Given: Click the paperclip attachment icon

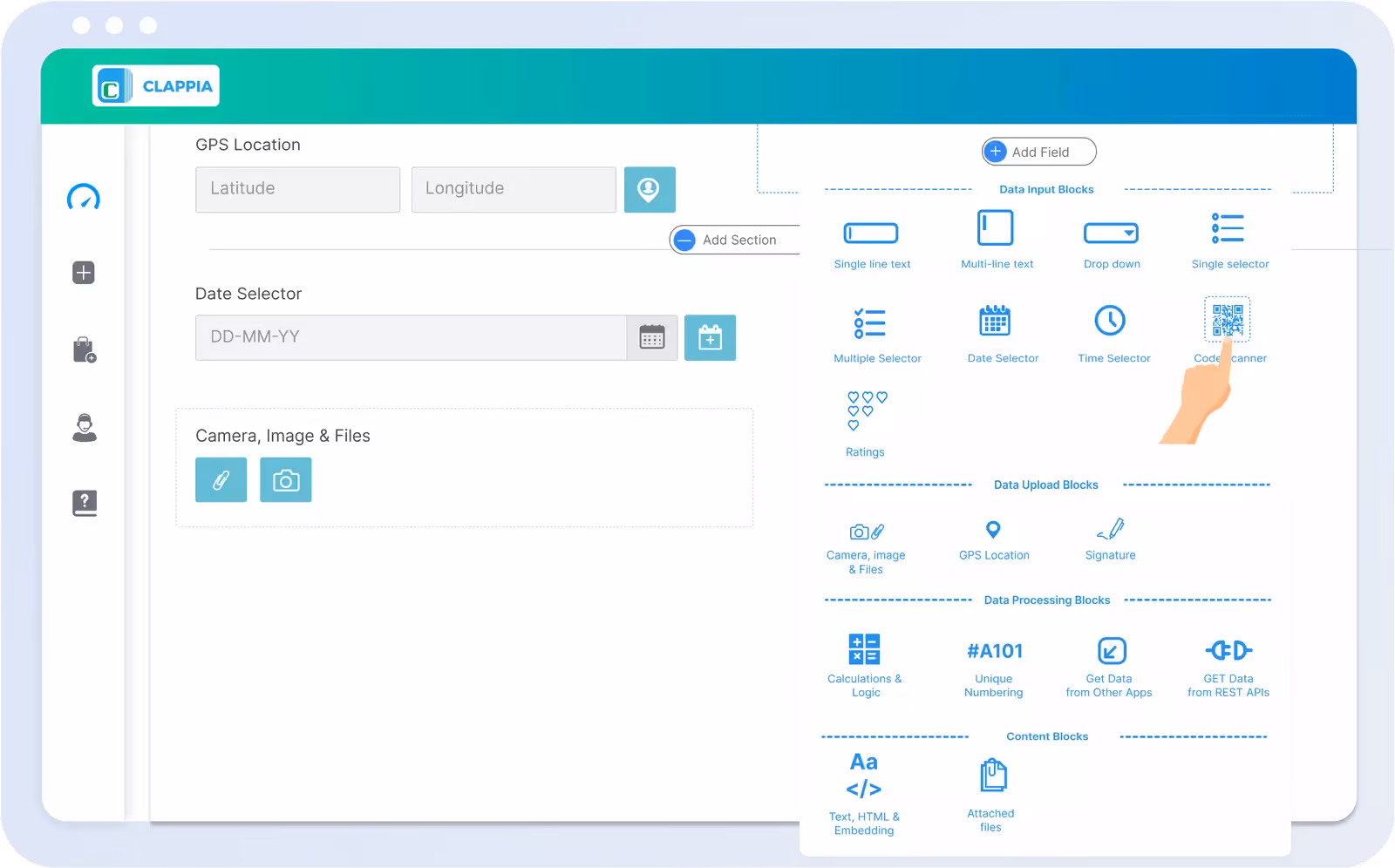Looking at the screenshot, I should pyautogui.click(x=221, y=479).
